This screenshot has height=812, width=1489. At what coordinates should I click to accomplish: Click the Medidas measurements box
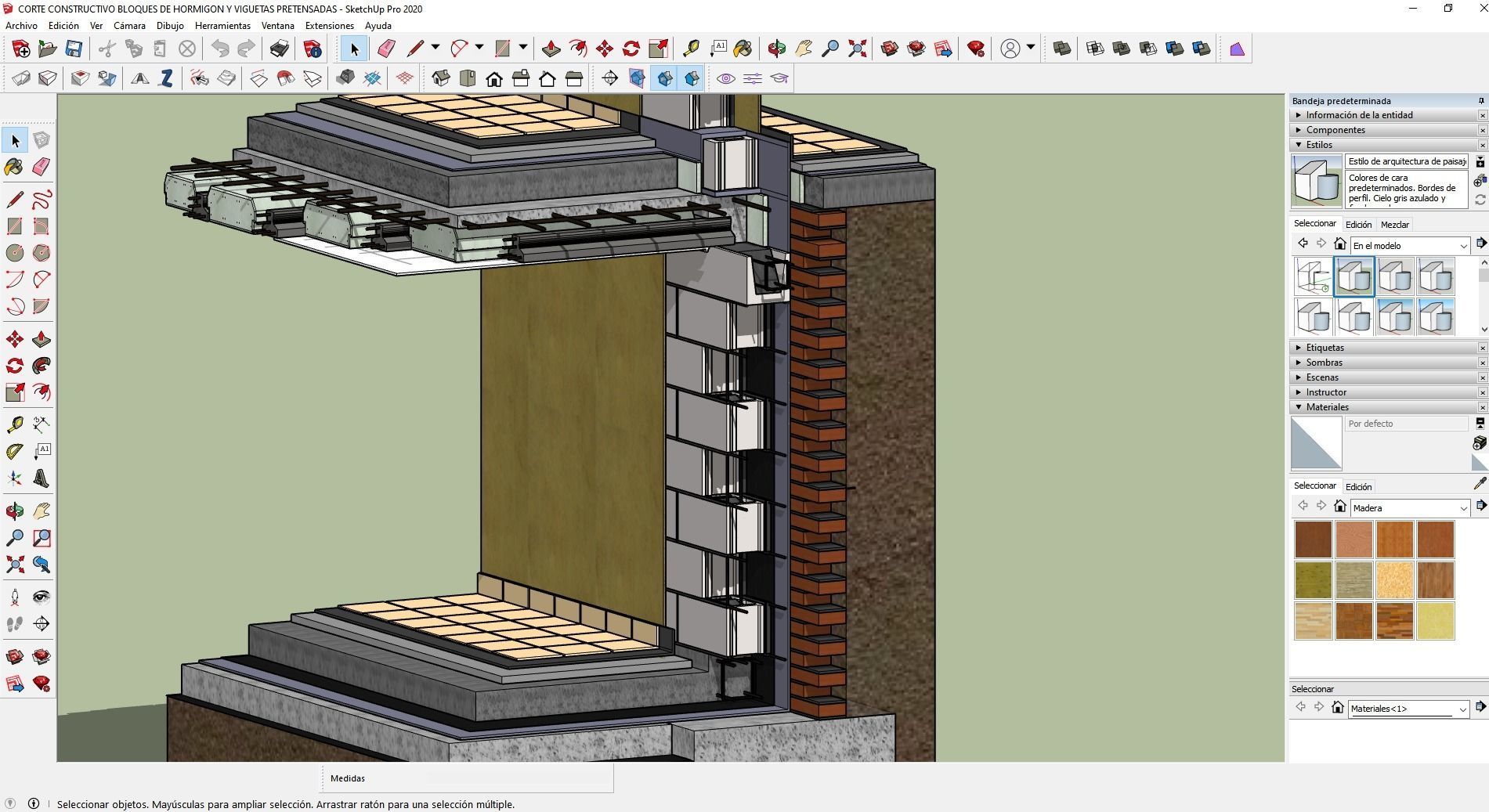[x=467, y=778]
